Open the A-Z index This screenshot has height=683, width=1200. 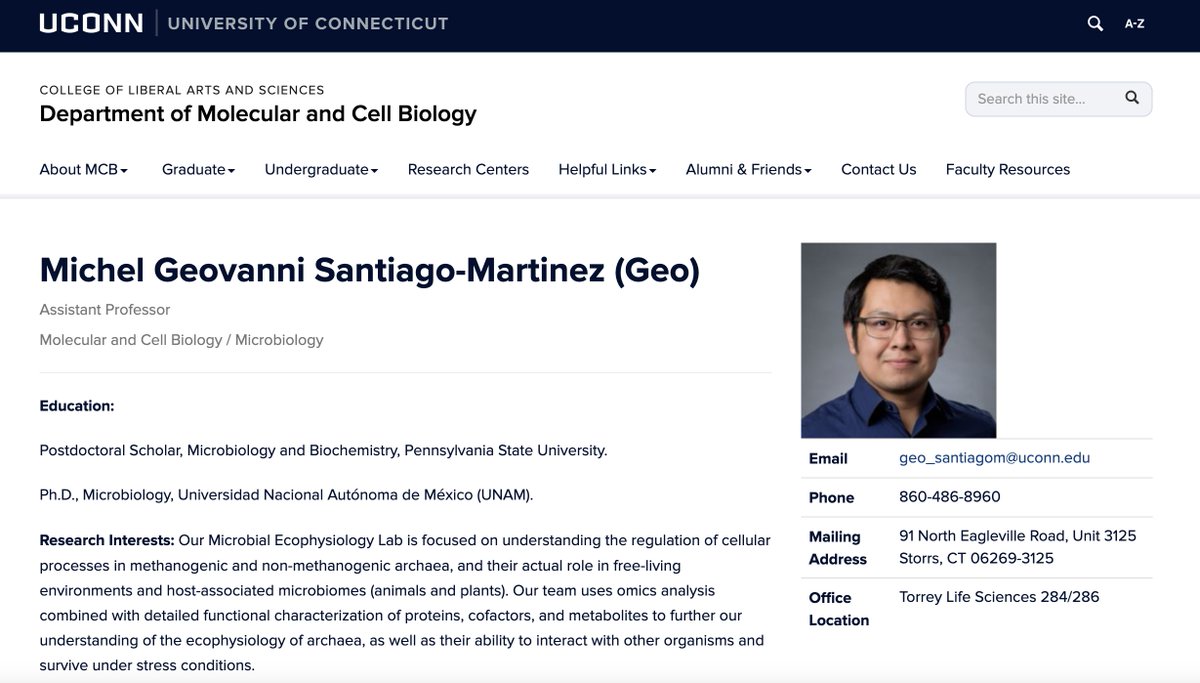(1135, 22)
